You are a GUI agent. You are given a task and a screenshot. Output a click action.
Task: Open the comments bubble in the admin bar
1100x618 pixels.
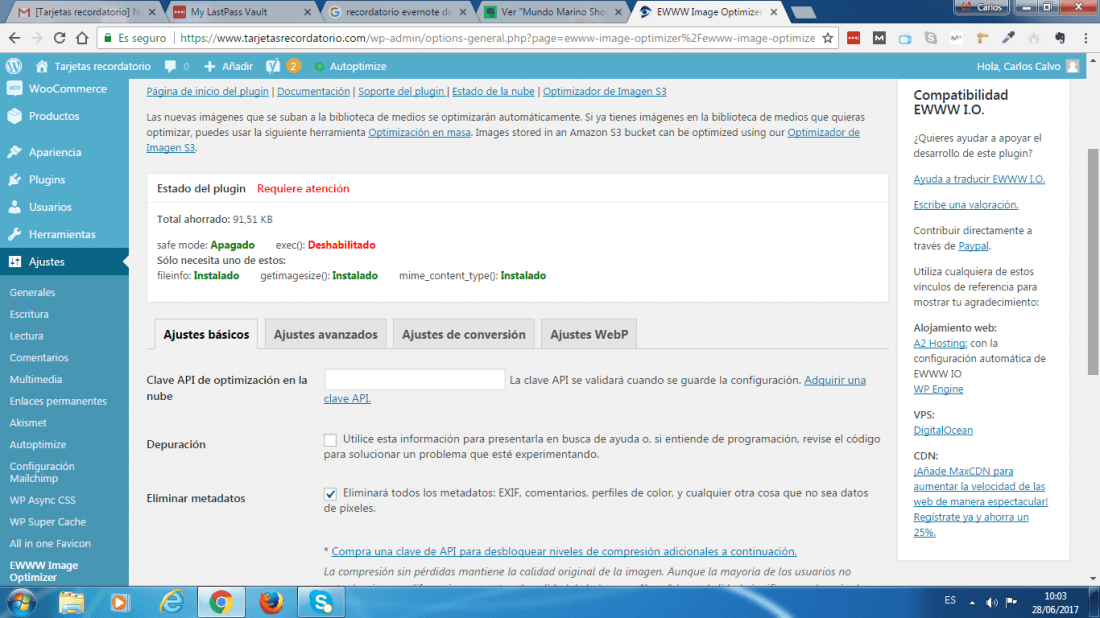coord(170,66)
